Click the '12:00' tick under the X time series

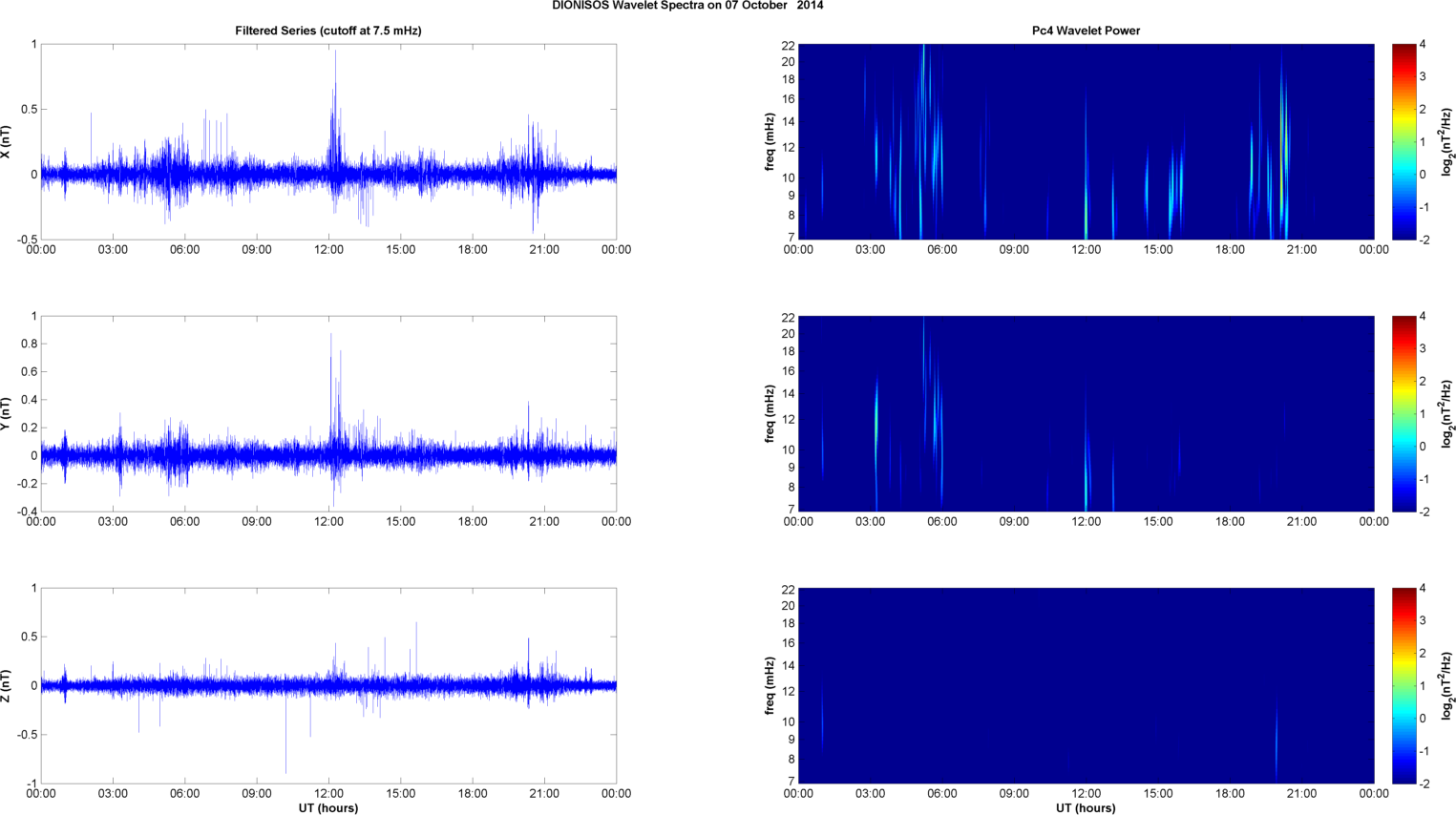pyautogui.click(x=328, y=250)
